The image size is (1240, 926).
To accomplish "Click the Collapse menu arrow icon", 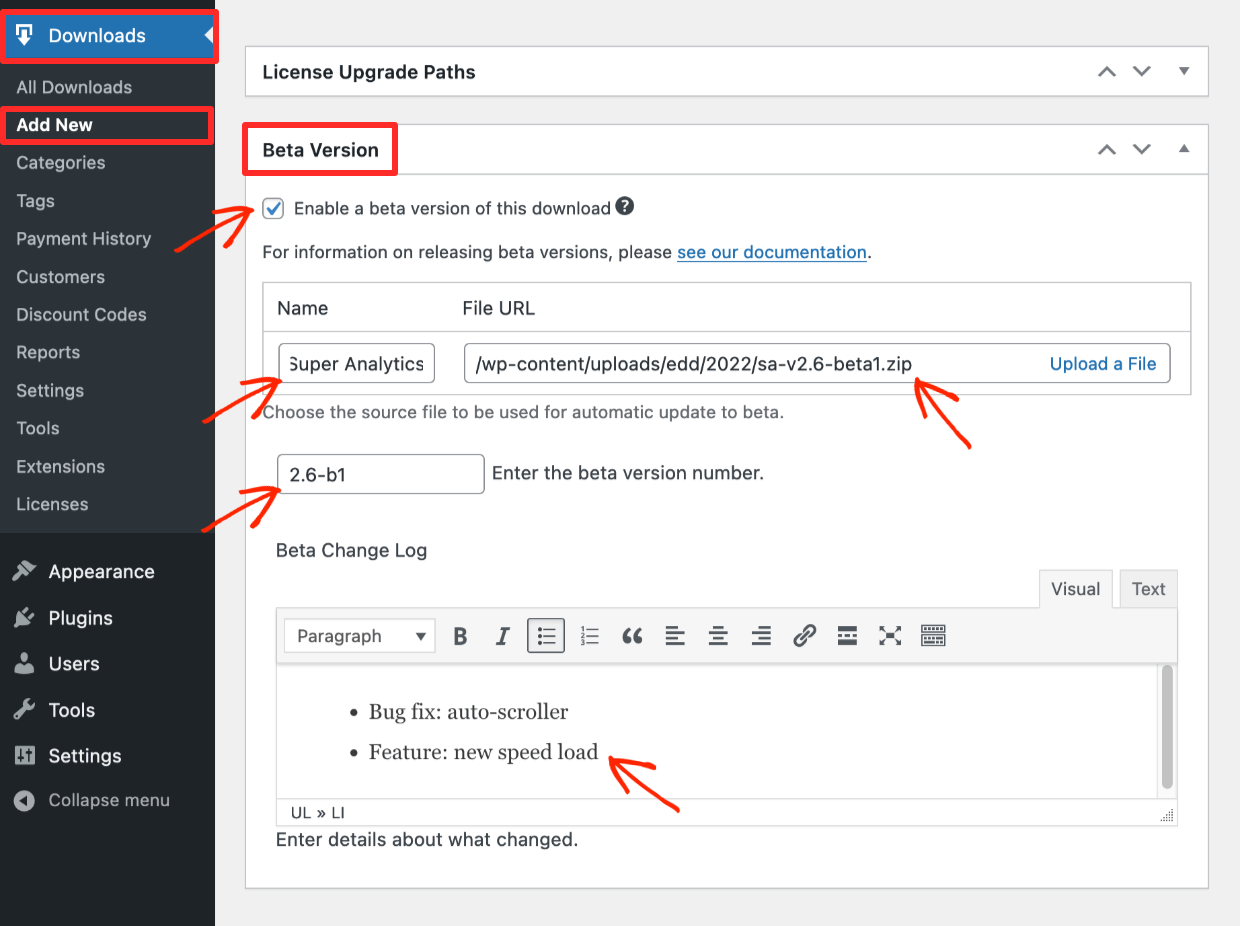I will pyautogui.click(x=25, y=801).
